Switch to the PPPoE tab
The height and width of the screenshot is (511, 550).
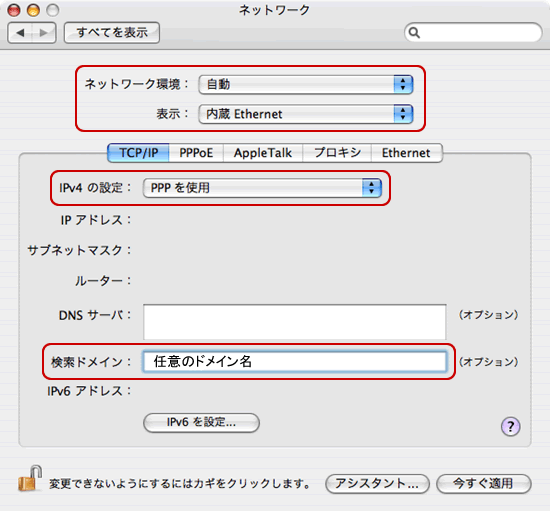pyautogui.click(x=196, y=153)
